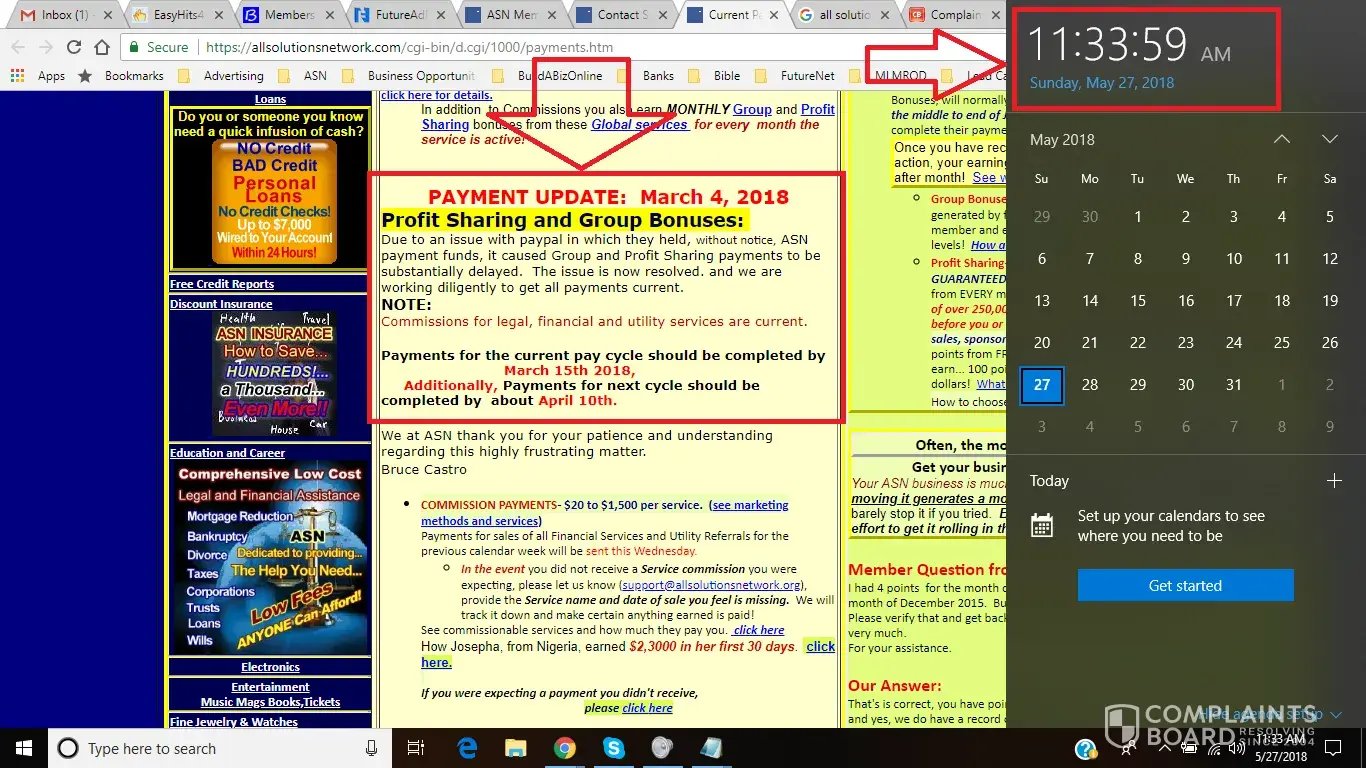
Task: Go to Chrome home page
Action: pos(101,47)
